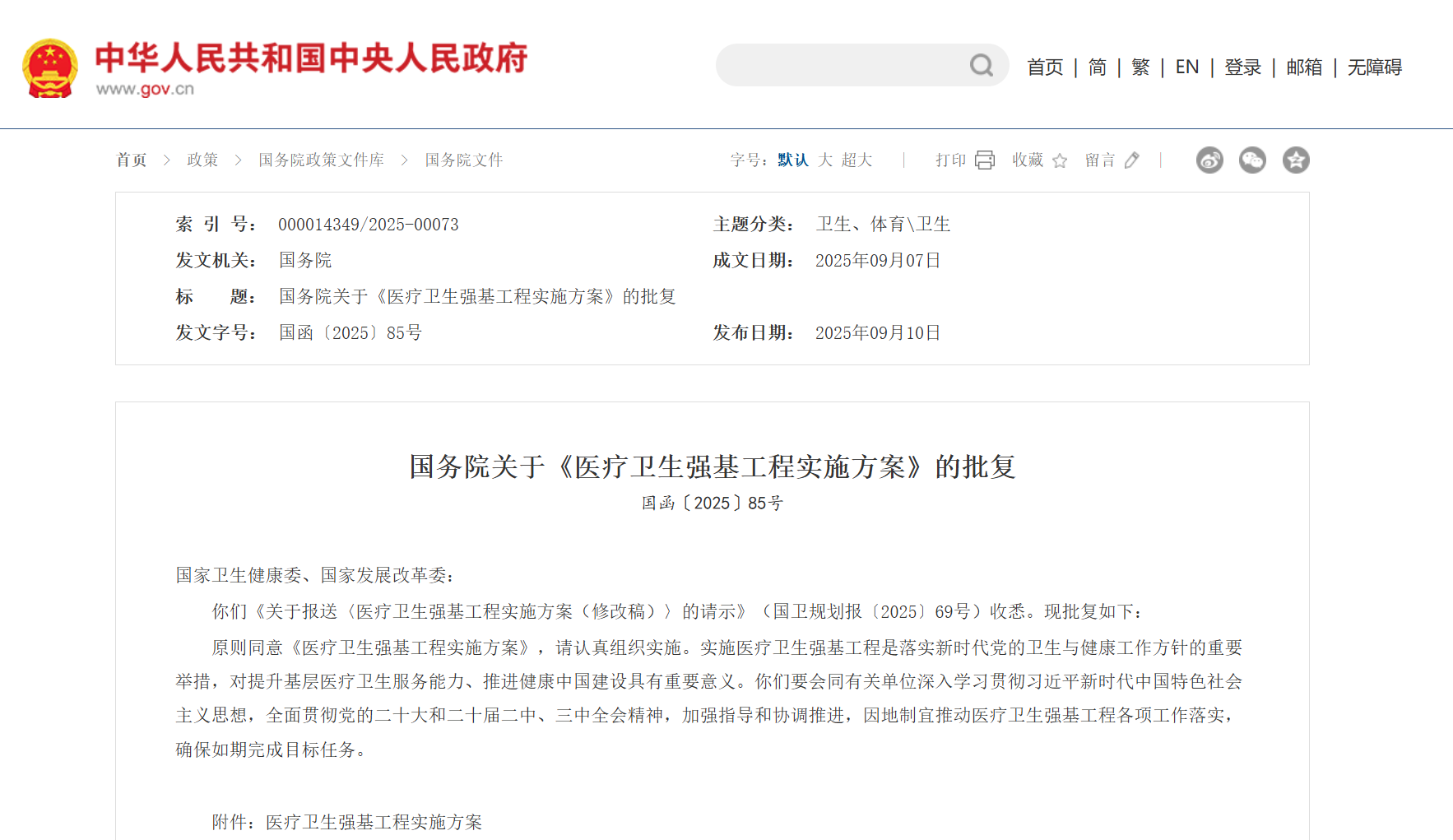Click the 发文字号 label

[216, 332]
